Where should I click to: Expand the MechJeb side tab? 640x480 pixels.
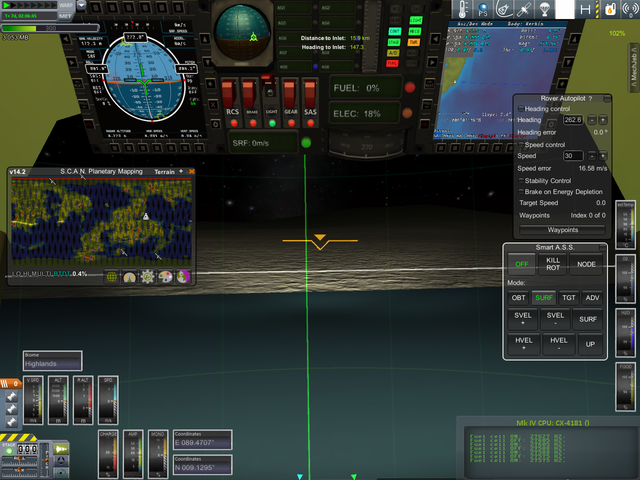(634, 67)
